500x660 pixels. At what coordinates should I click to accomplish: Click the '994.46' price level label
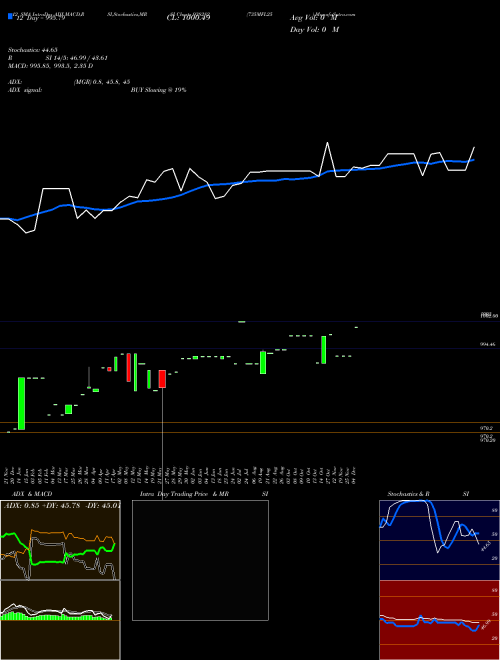point(488,344)
